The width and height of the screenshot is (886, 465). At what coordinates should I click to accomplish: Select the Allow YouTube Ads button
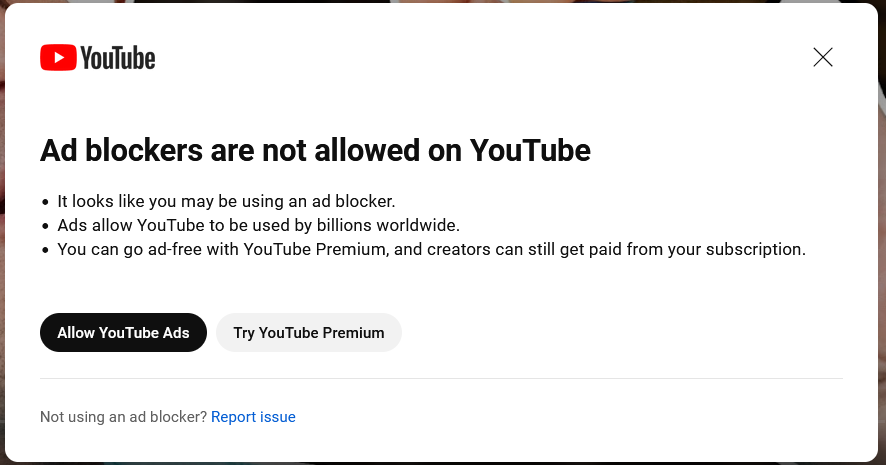(x=123, y=333)
